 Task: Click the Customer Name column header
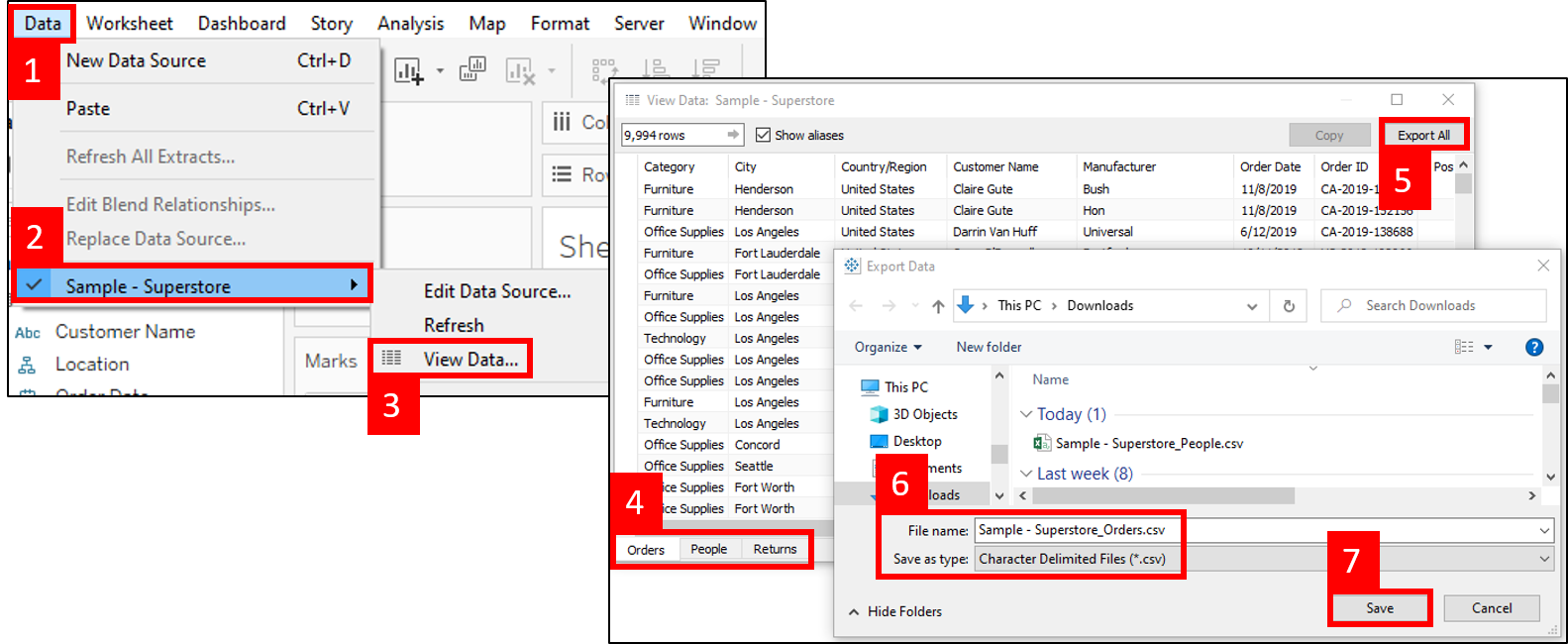tap(995, 166)
